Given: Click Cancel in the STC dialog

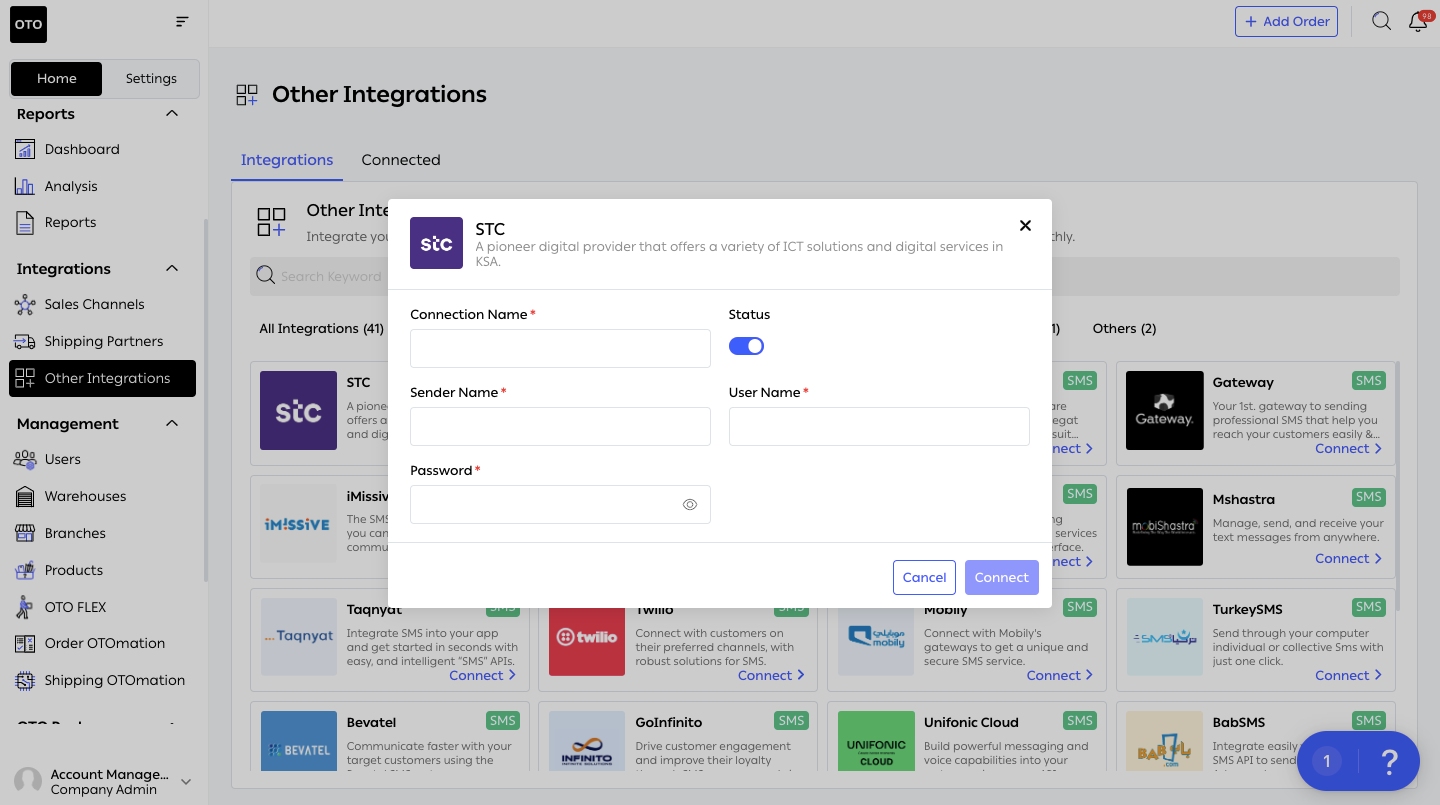Looking at the screenshot, I should coord(924,577).
